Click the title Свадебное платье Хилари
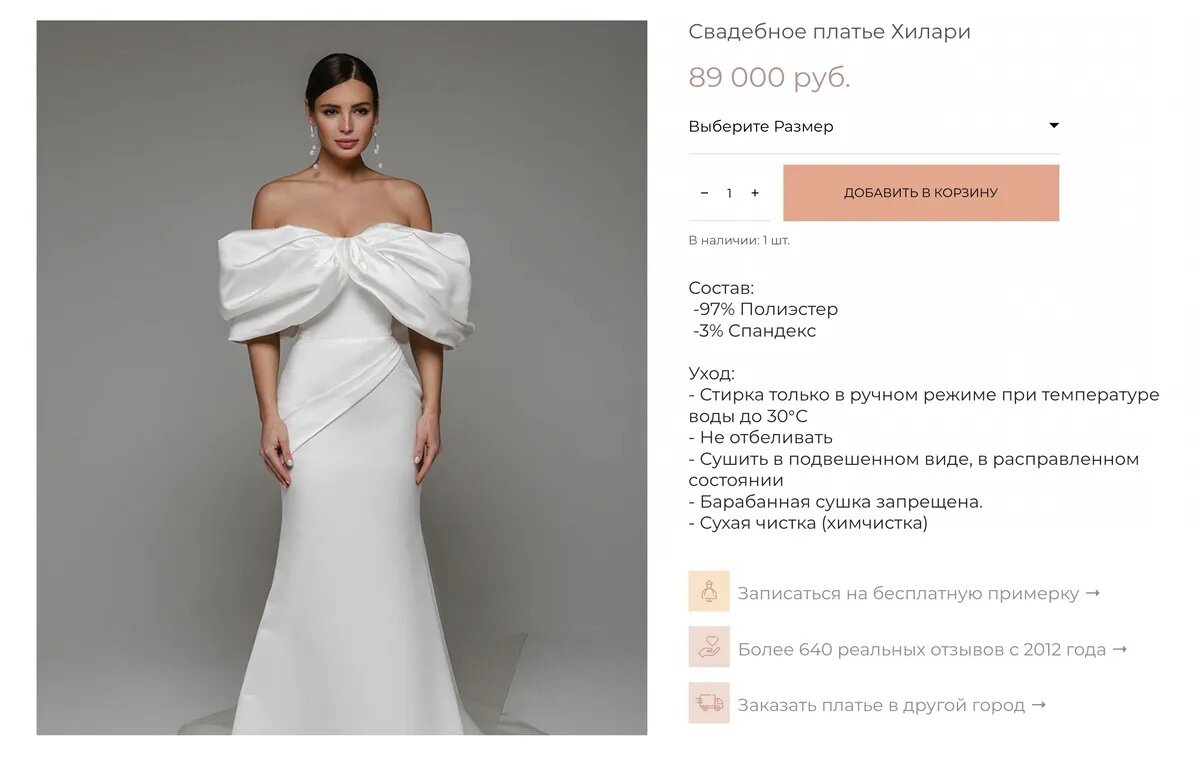The image size is (1200, 767). click(x=829, y=32)
